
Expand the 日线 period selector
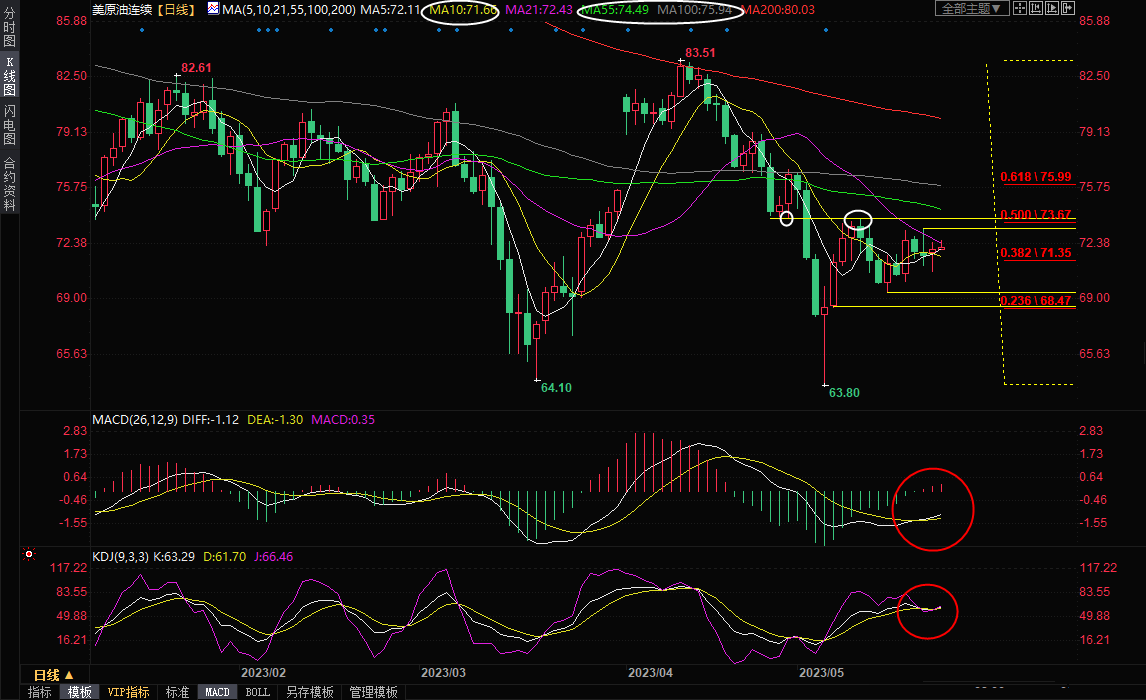pyautogui.click(x=61, y=675)
